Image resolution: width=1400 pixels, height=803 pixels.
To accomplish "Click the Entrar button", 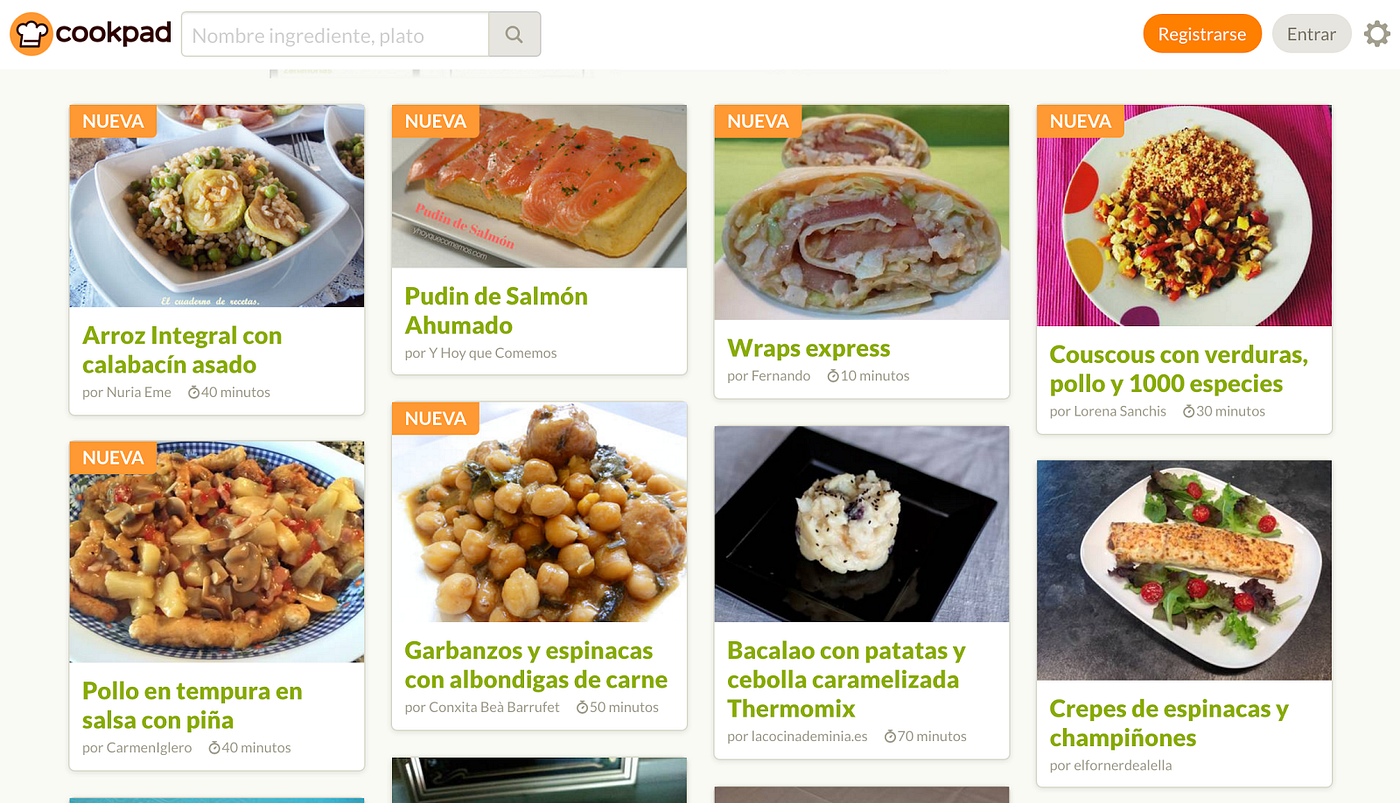I will tap(1311, 34).
